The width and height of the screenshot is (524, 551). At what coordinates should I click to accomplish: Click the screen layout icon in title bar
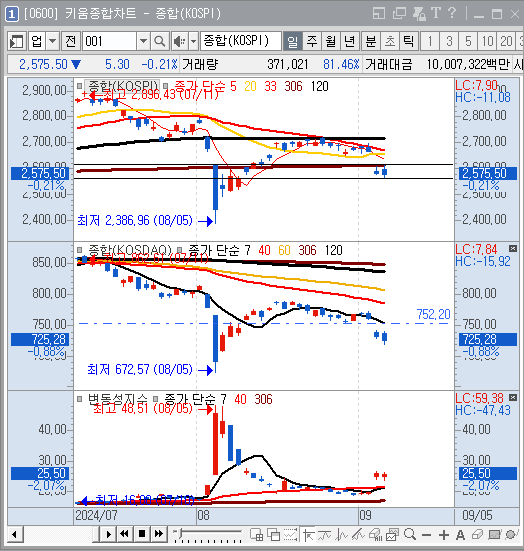point(379,14)
